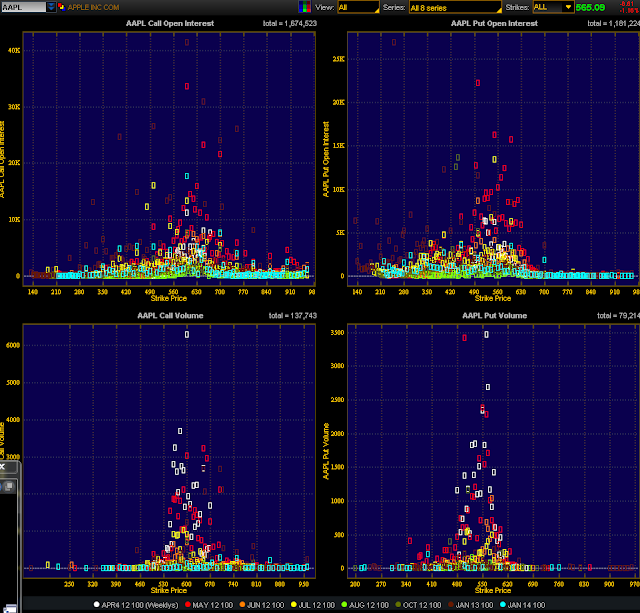Image resolution: width=640 pixels, height=613 pixels.
Task: Click the AAPL Call Open Interest chart title
Action: [x=170, y=23]
